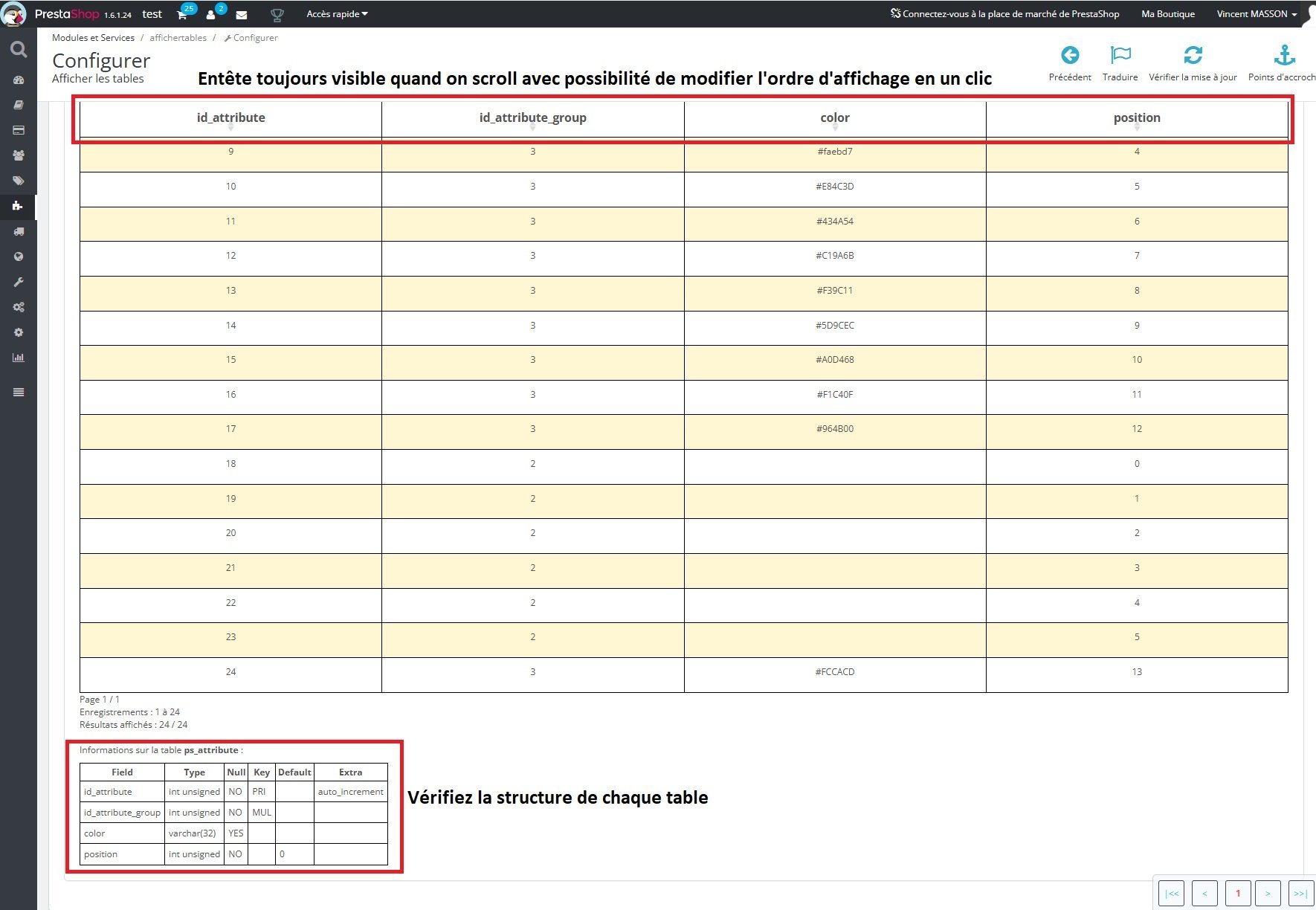Open the Catalog book sidebar icon
The image size is (1316, 910).
(19, 106)
